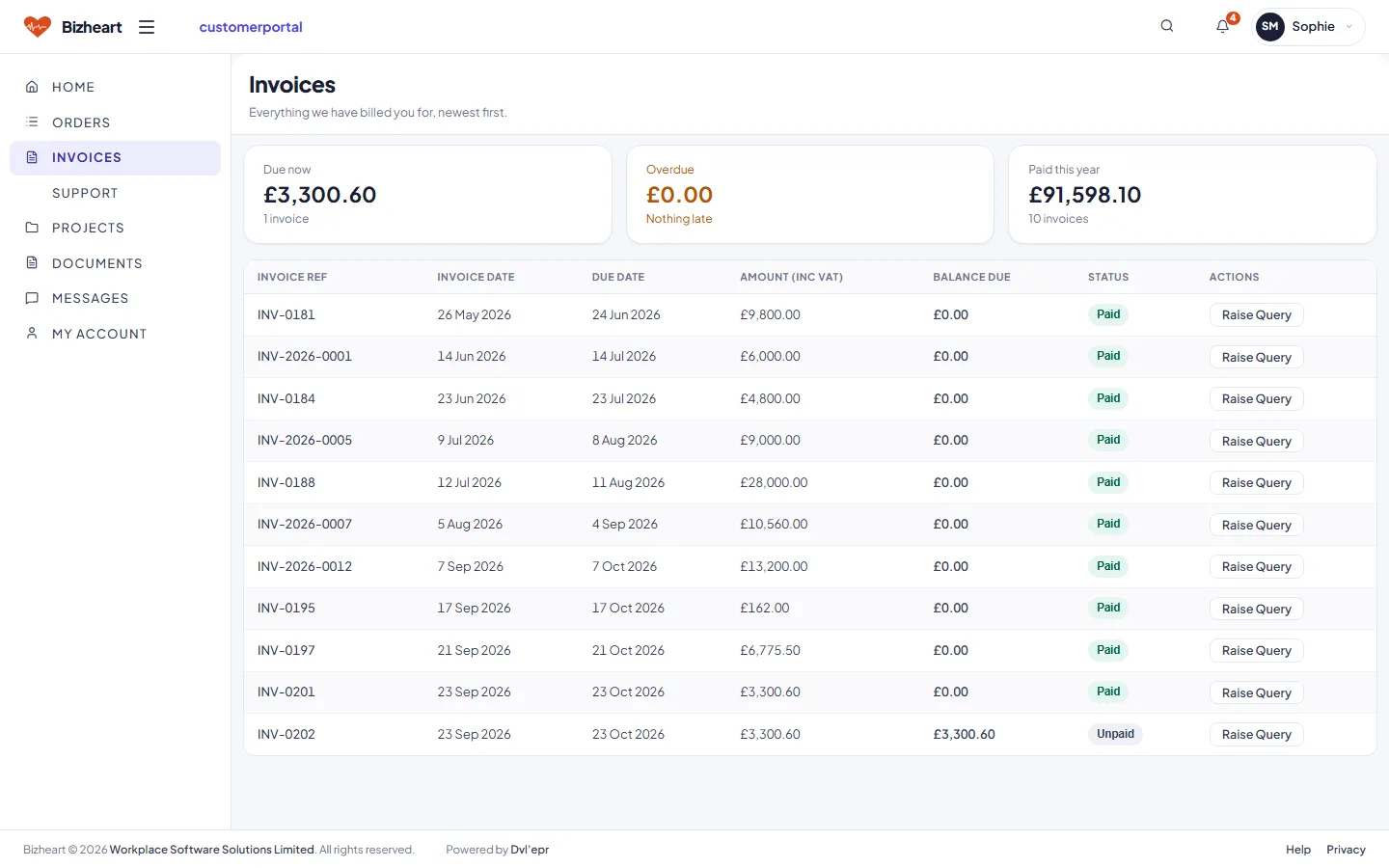Click the 'Nothing late' text
1389x868 pixels.
679,219
